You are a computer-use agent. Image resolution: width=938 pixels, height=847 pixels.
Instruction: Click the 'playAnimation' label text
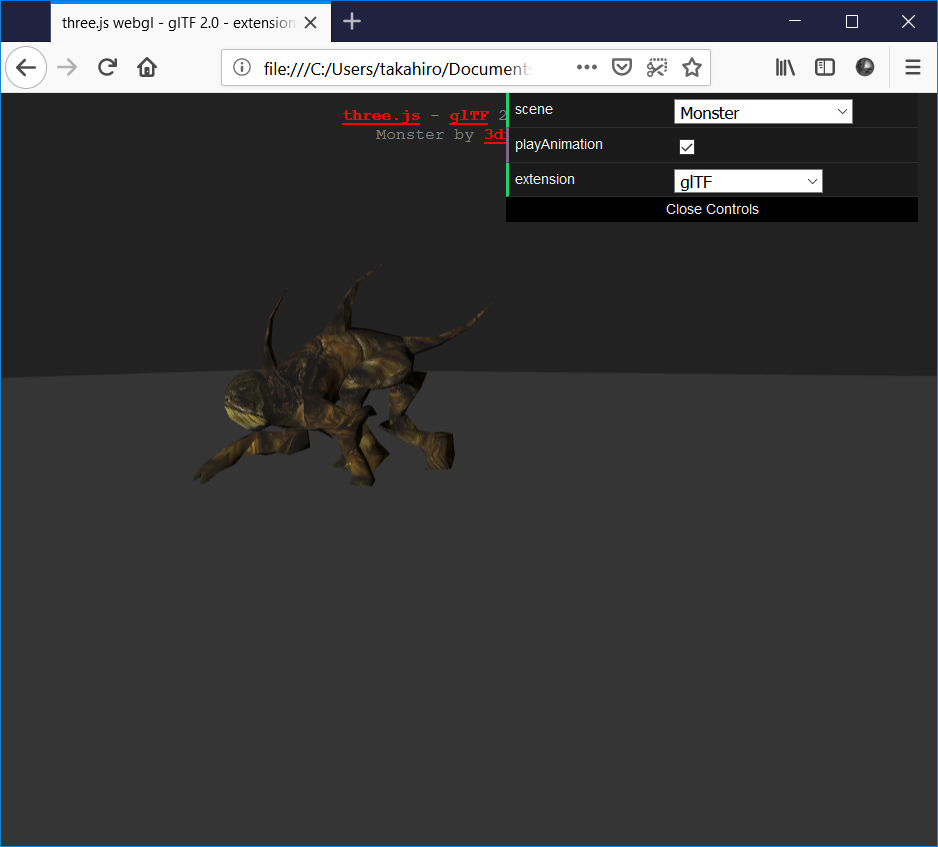point(558,144)
